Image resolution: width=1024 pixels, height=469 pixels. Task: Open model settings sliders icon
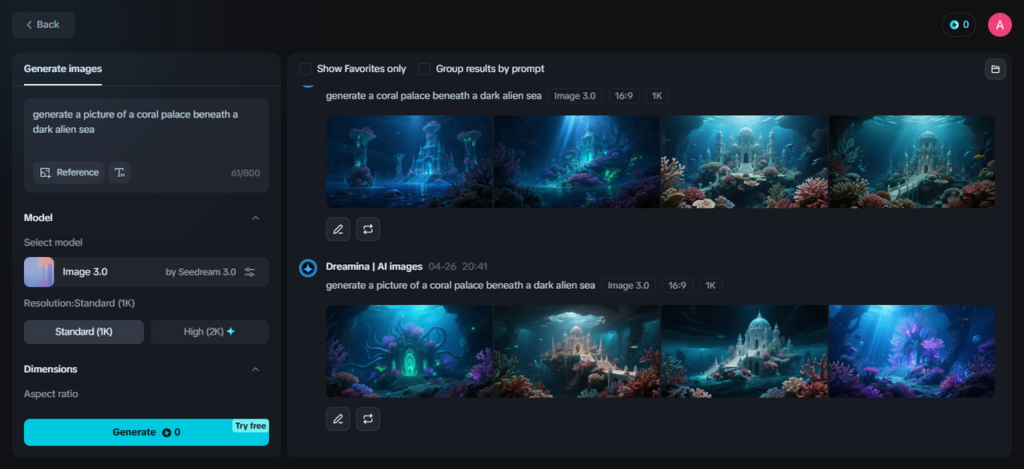click(x=249, y=272)
